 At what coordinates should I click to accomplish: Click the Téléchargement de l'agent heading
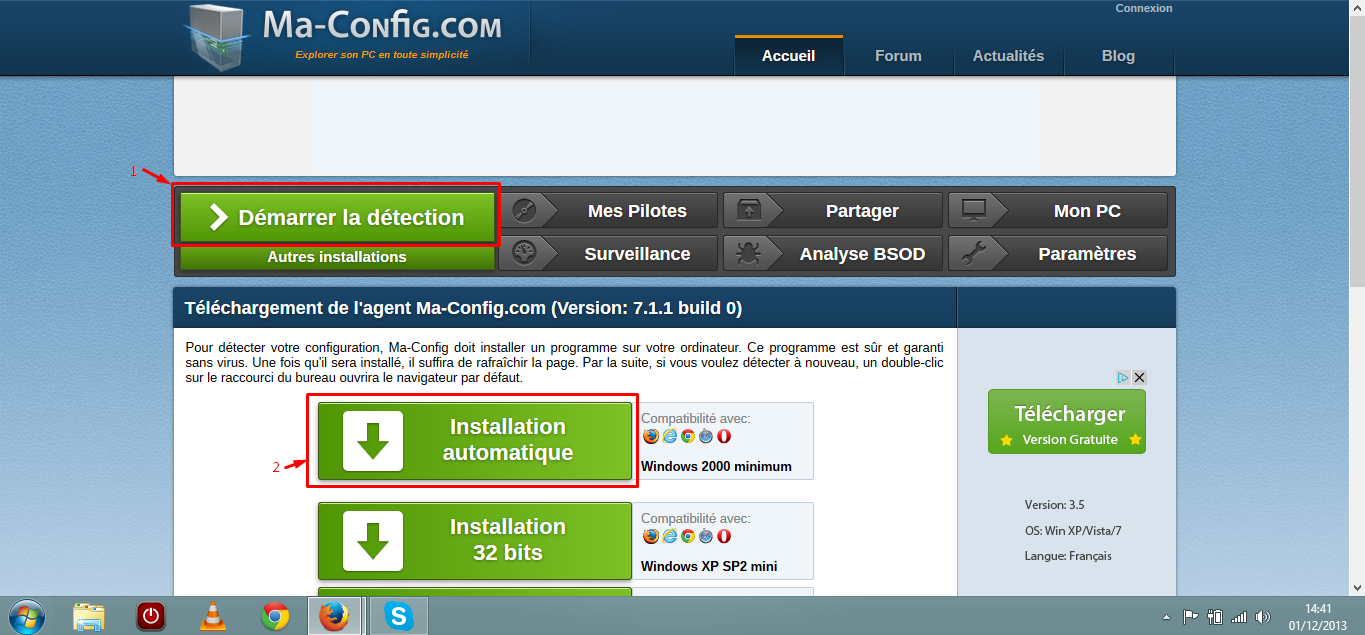coord(463,308)
